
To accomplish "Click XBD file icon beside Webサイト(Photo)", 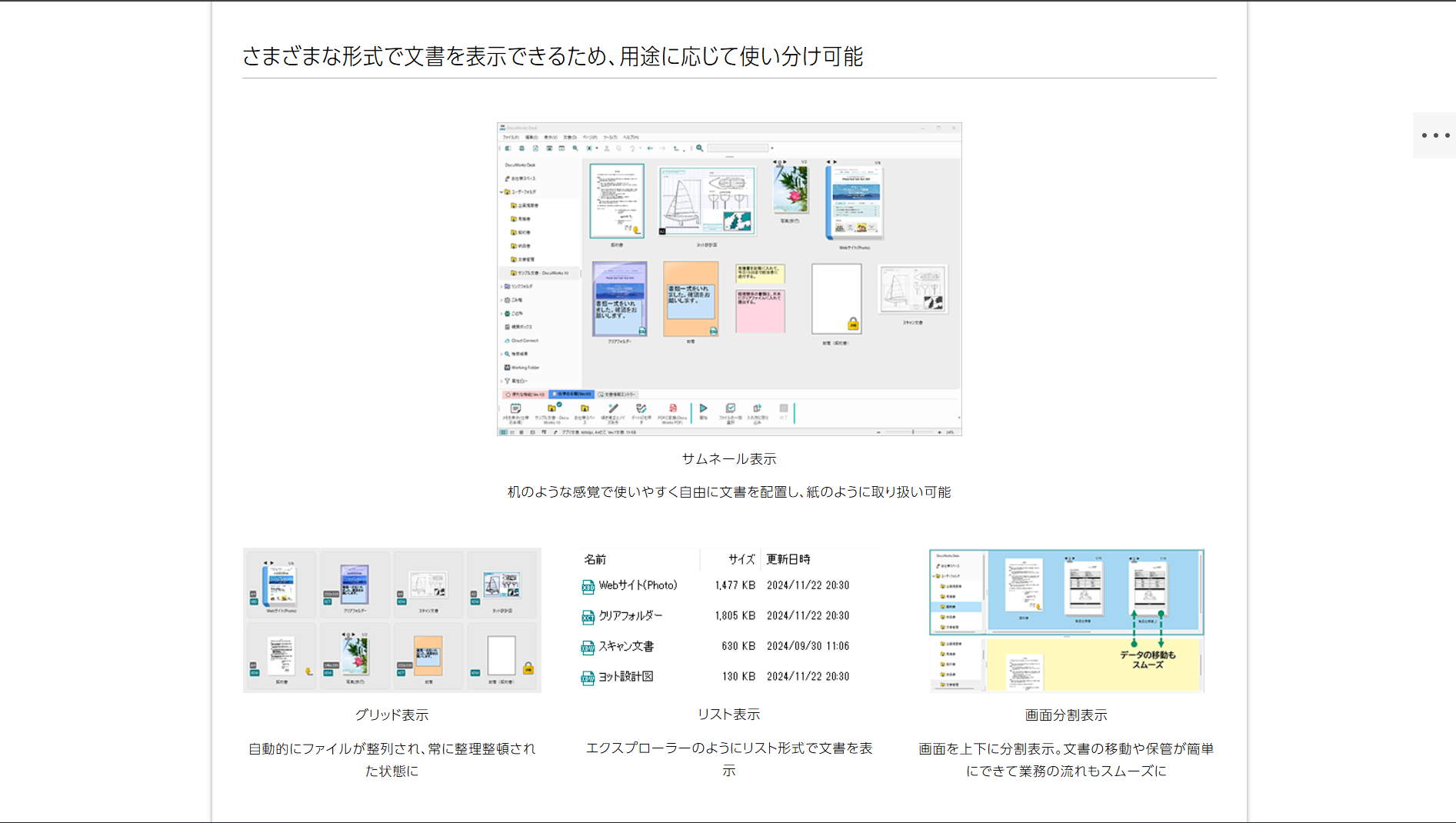I will 588,587.
